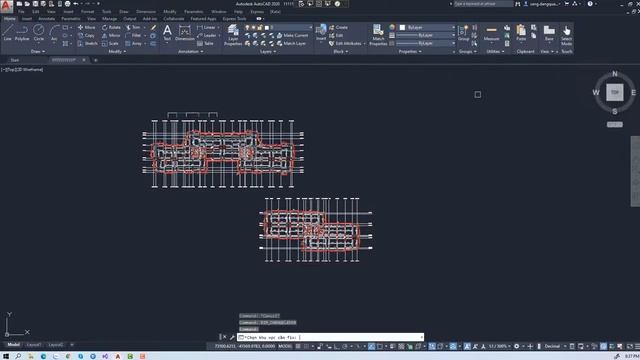
Task: Expand the Block panel
Action: pyautogui.click(x=341, y=51)
